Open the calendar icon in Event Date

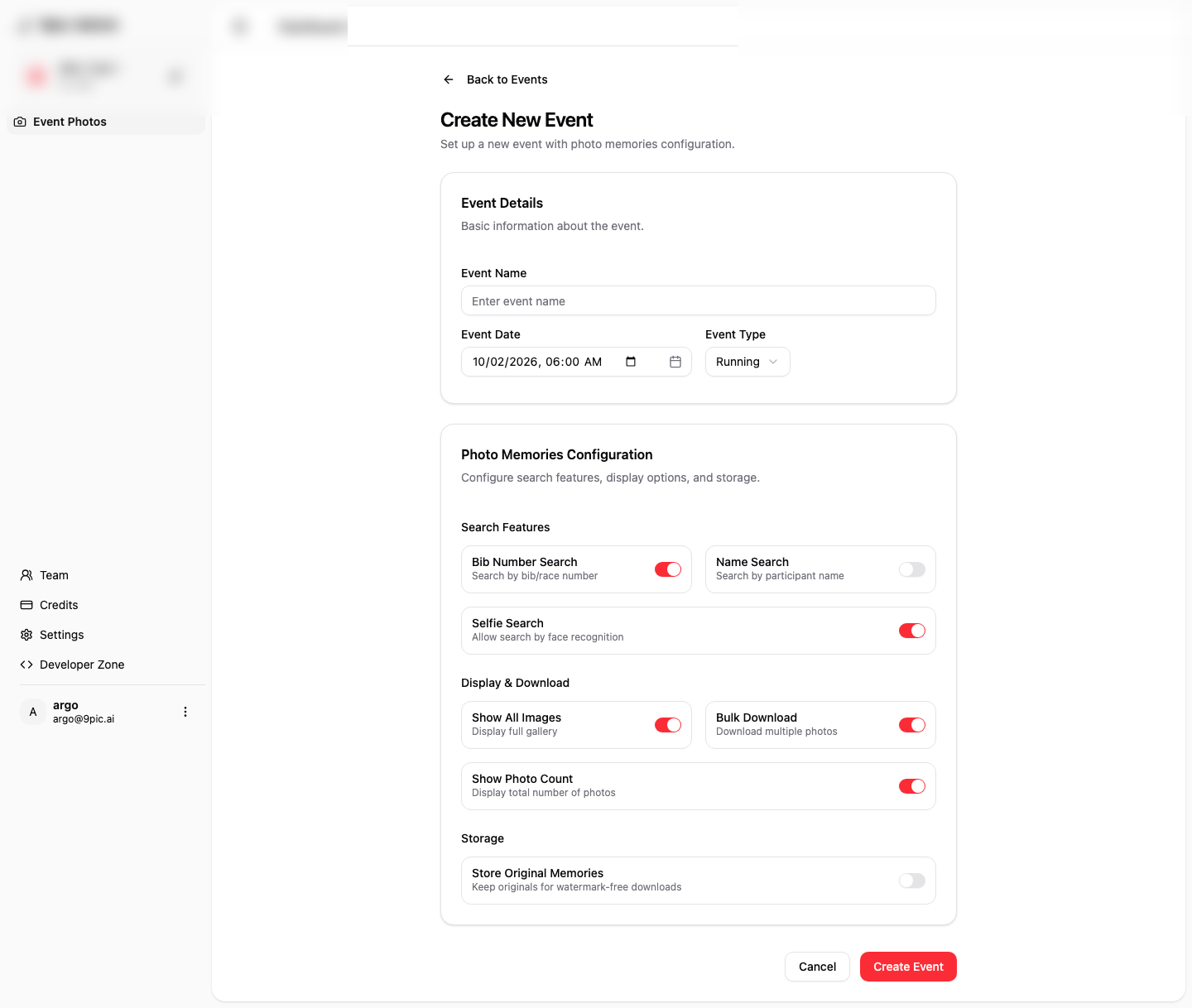click(x=675, y=362)
